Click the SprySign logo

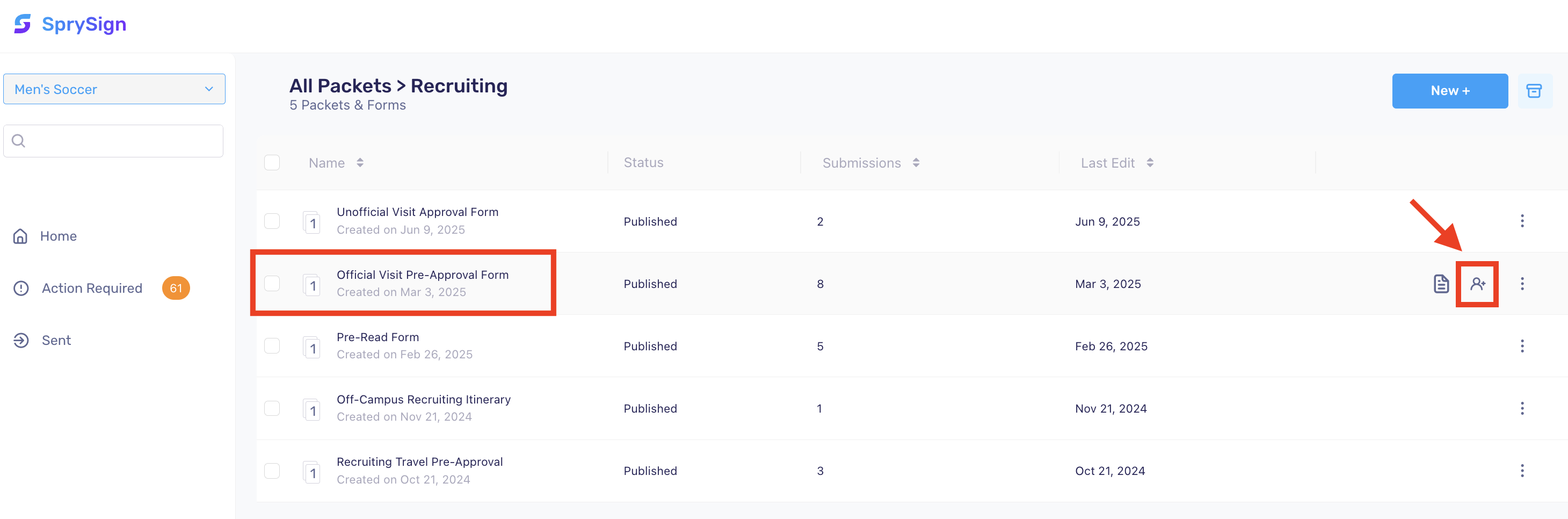click(x=70, y=24)
